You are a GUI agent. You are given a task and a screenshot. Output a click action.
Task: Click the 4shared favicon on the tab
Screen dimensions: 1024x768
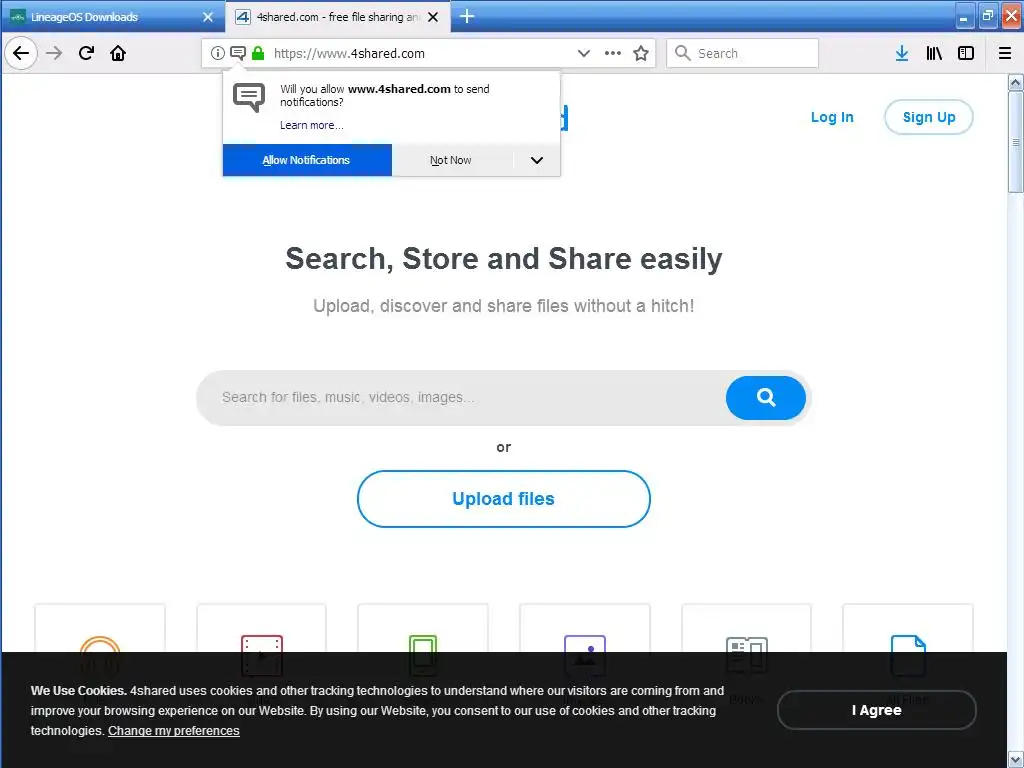click(243, 17)
